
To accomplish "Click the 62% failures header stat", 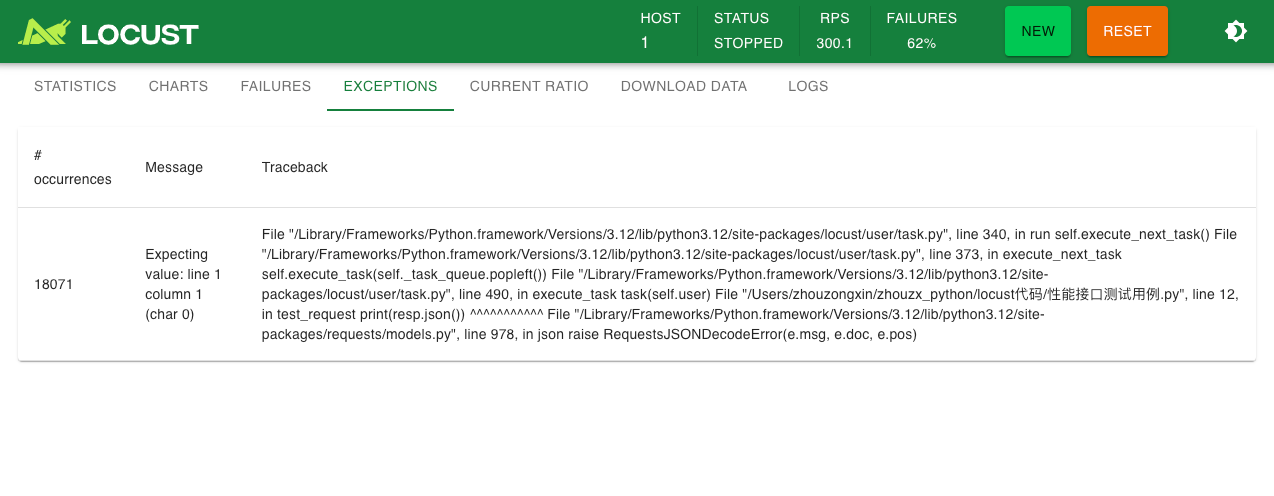I will coord(921,43).
